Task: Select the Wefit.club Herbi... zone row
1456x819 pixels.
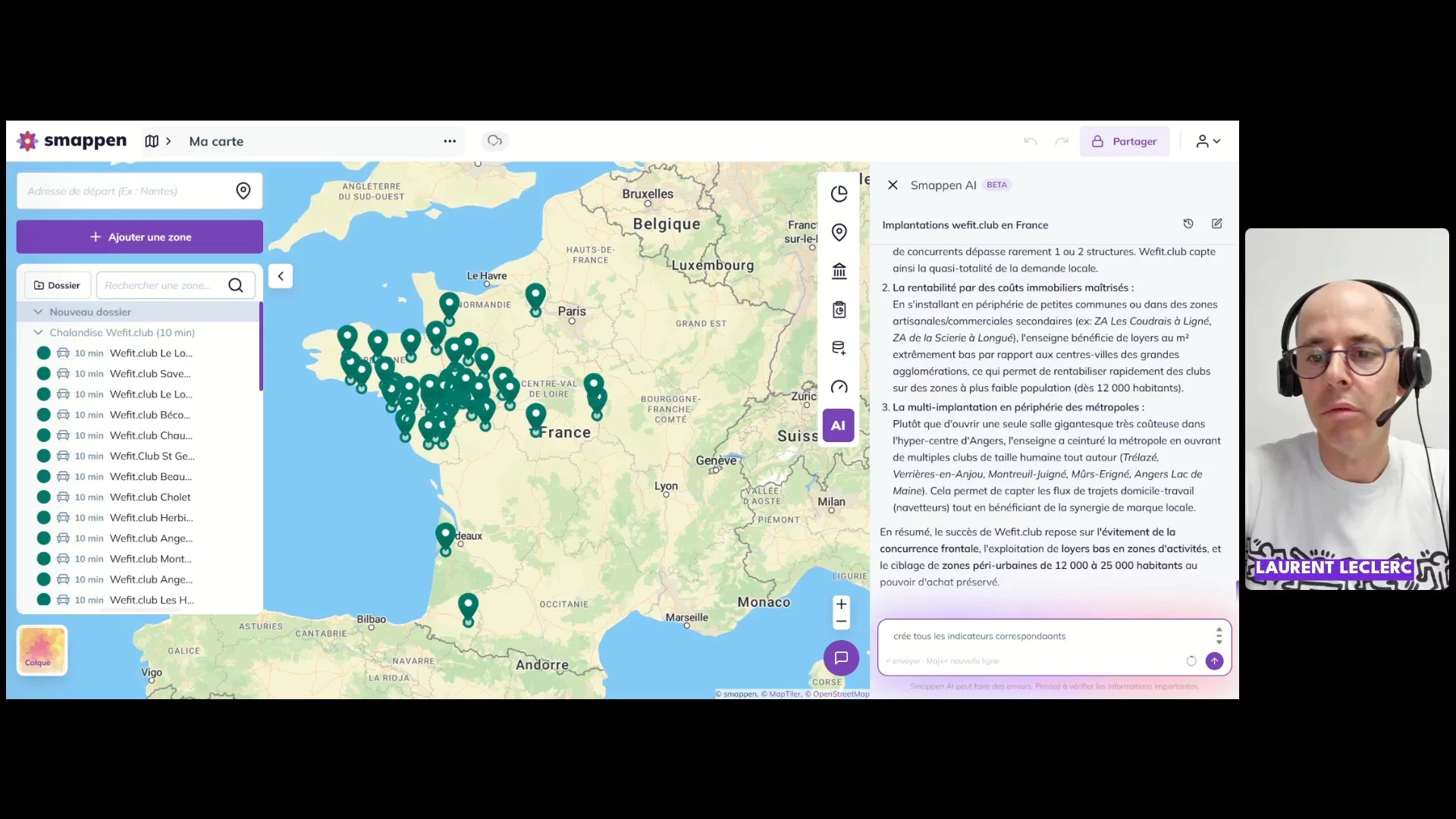Action: click(140, 518)
